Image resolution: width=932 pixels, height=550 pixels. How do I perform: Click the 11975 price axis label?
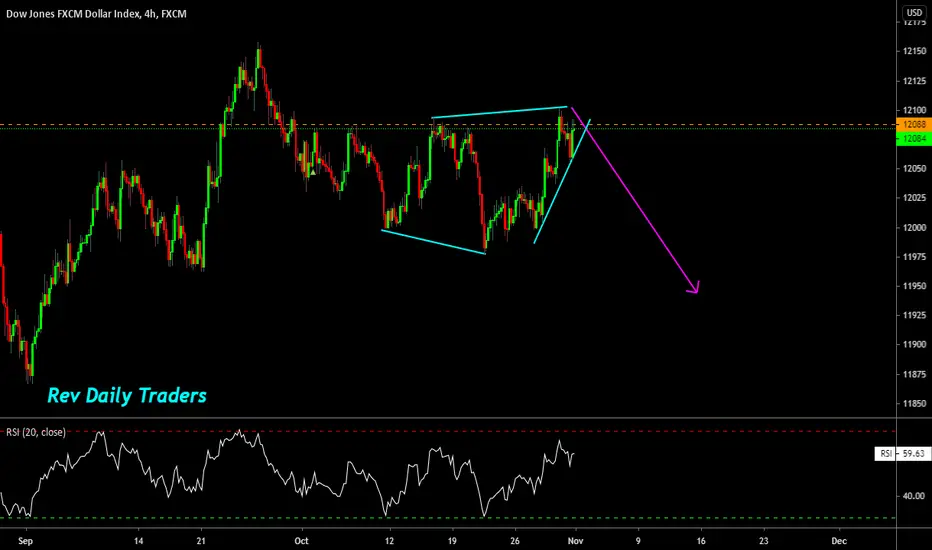[x=914, y=257]
